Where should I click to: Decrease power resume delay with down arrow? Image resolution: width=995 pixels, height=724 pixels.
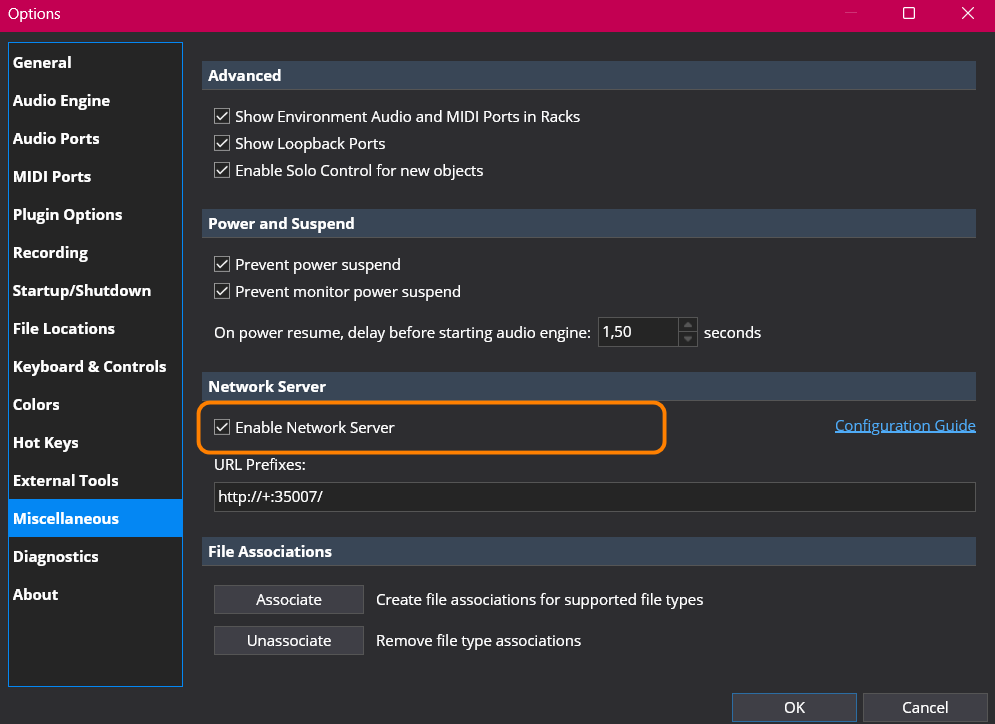[x=688, y=339]
